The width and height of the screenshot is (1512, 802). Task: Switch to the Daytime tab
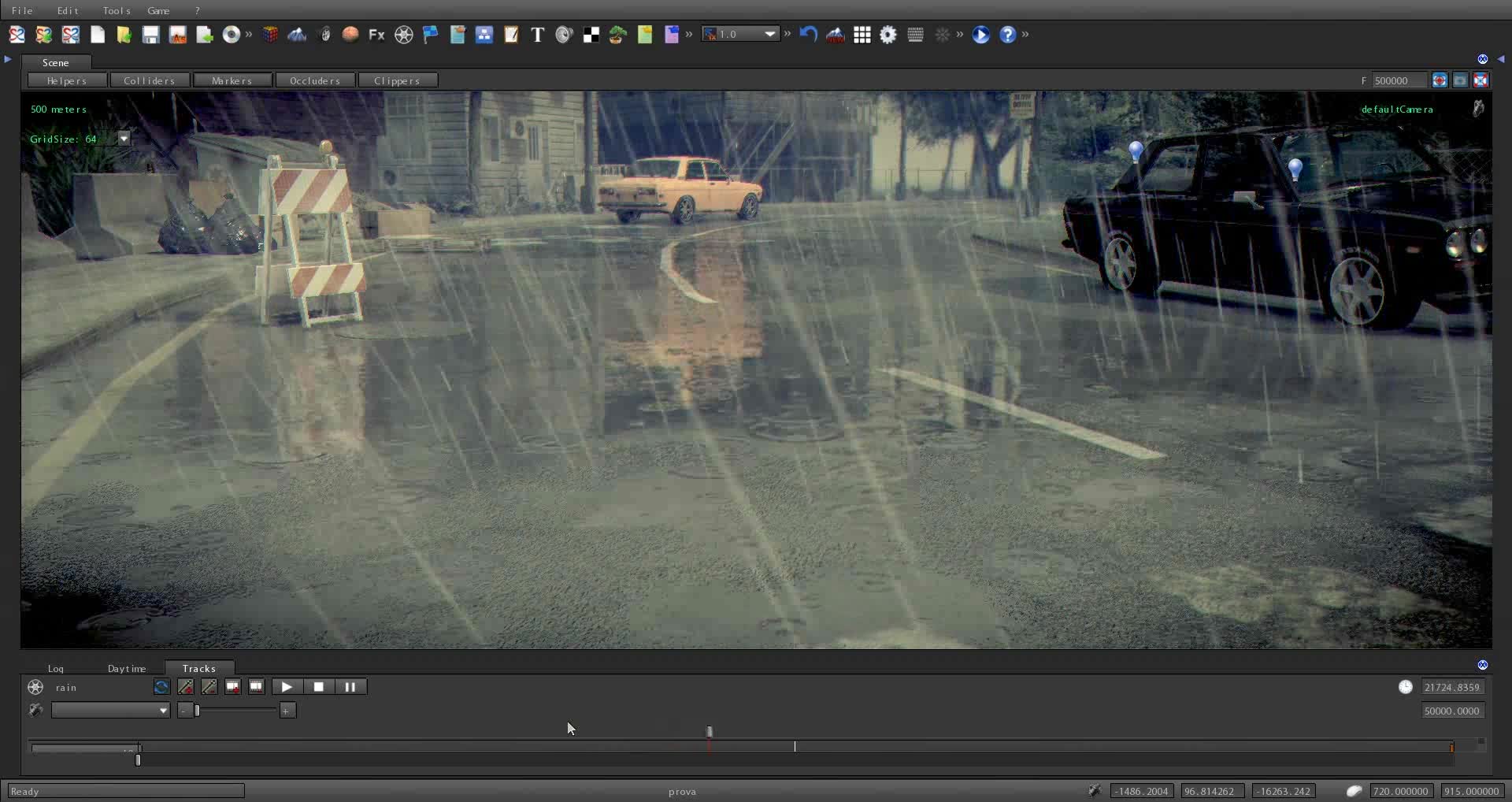[x=126, y=668]
